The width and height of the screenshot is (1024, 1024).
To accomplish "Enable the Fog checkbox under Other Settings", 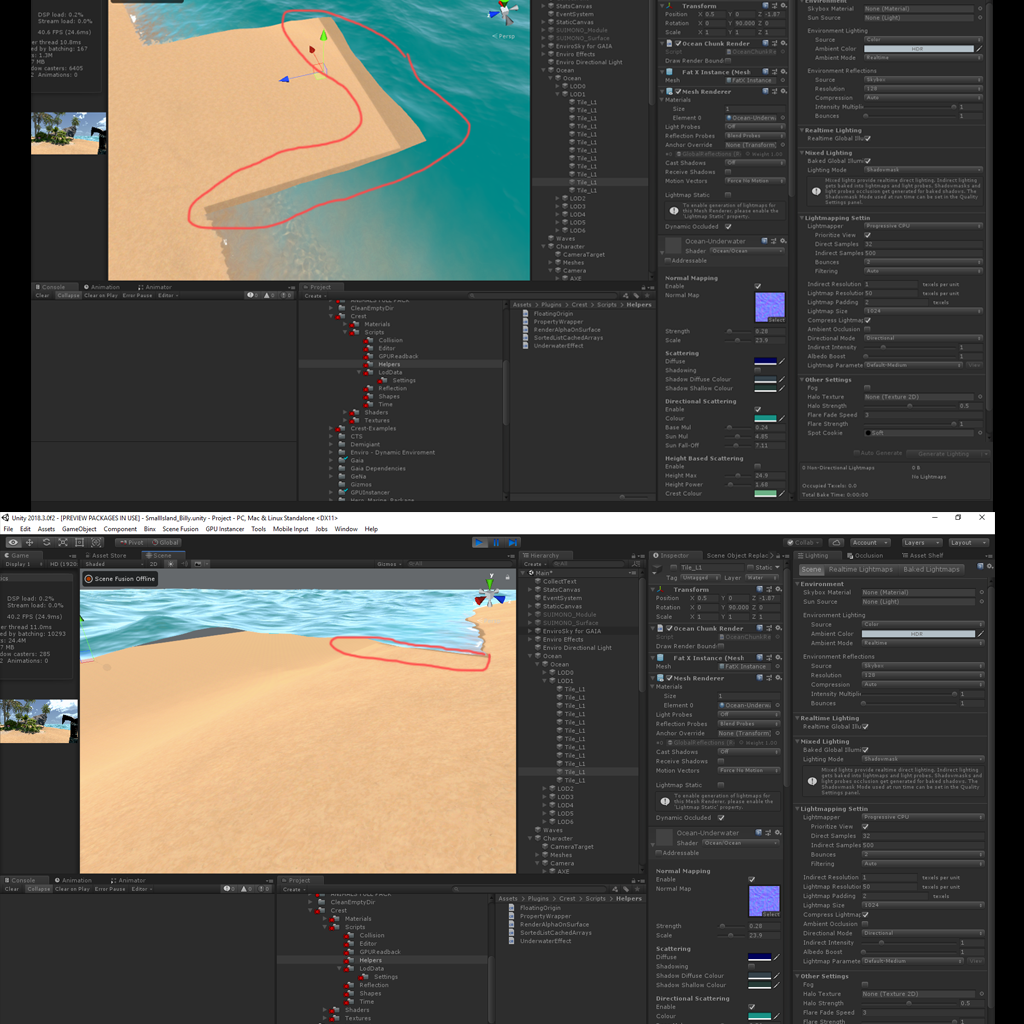I will coord(865,984).
